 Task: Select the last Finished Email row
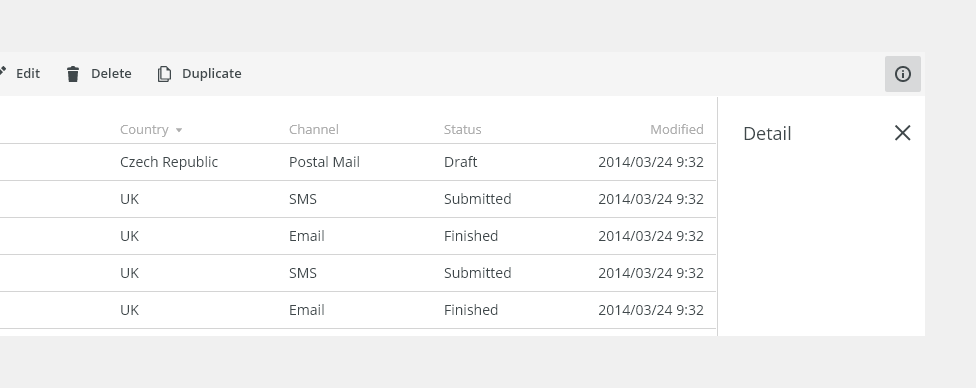tap(358, 310)
